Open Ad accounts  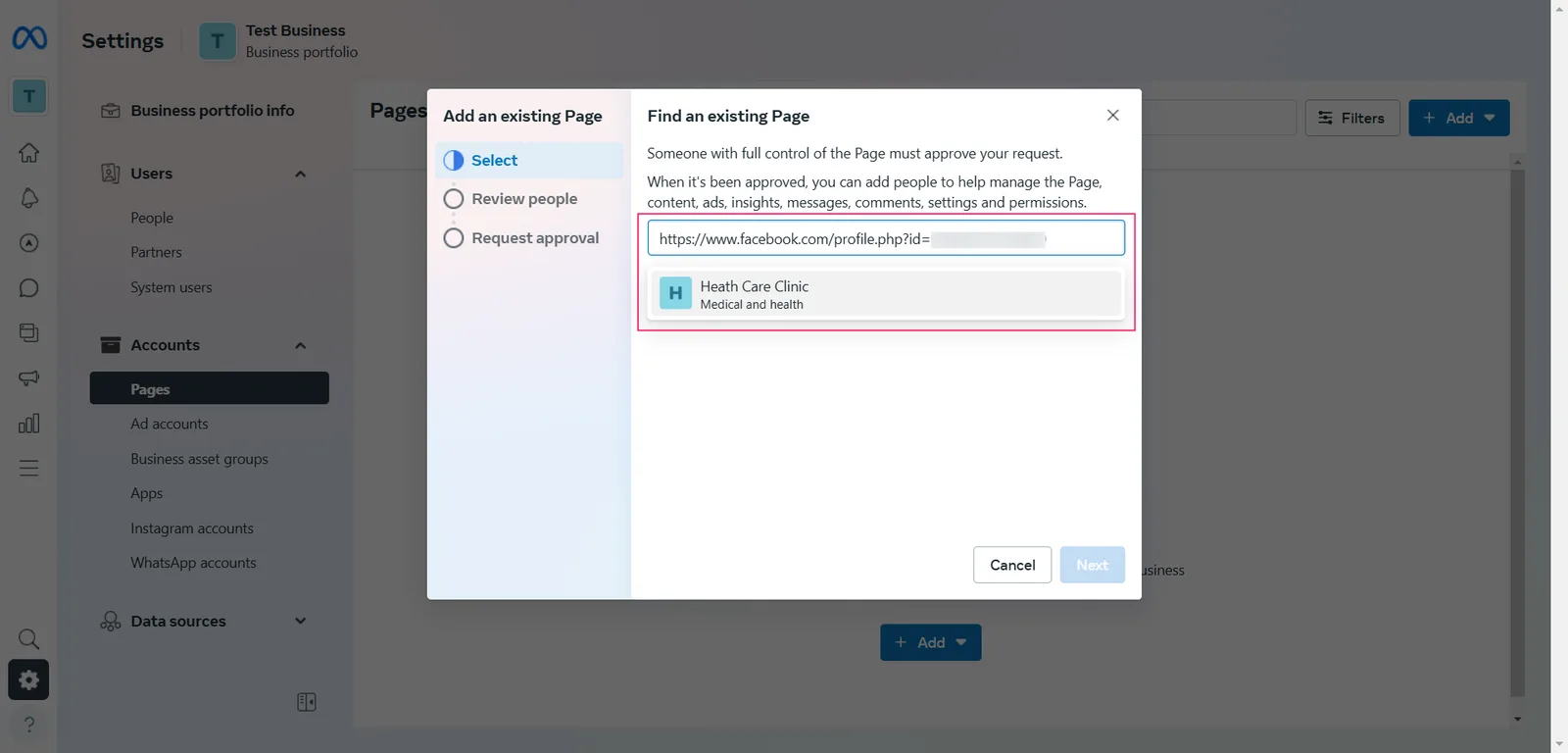coord(170,424)
